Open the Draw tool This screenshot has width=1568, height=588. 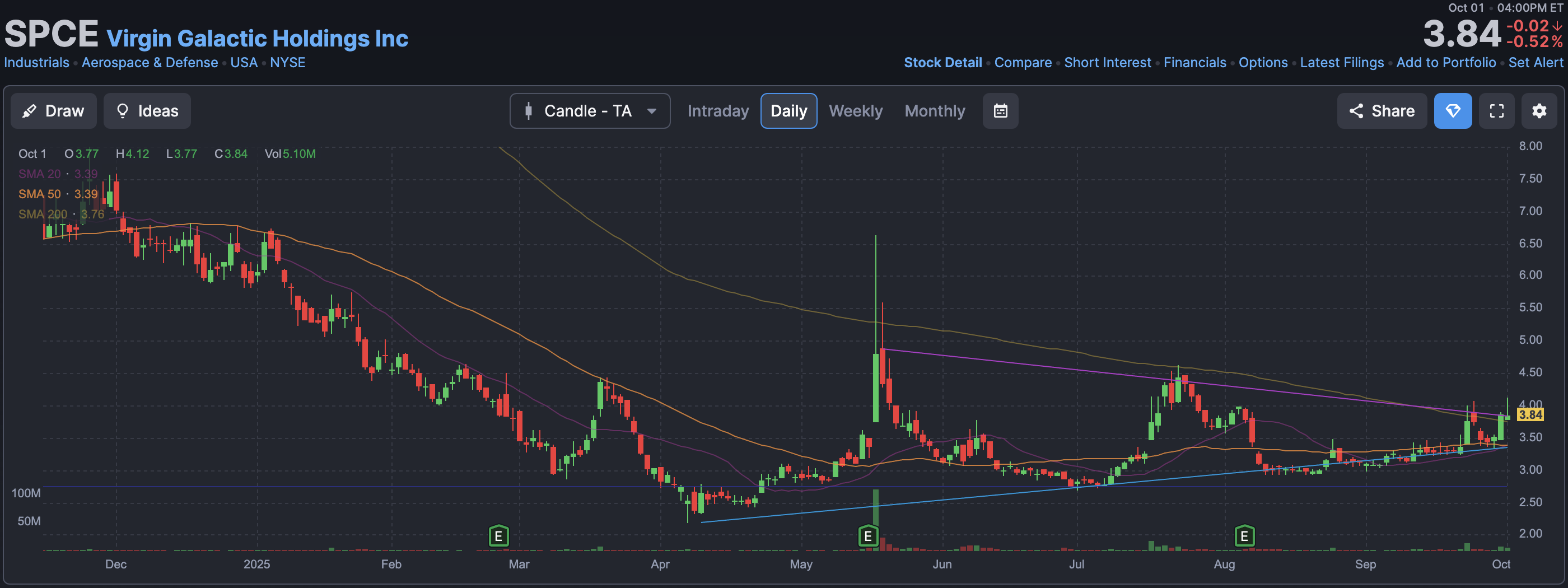tap(54, 111)
